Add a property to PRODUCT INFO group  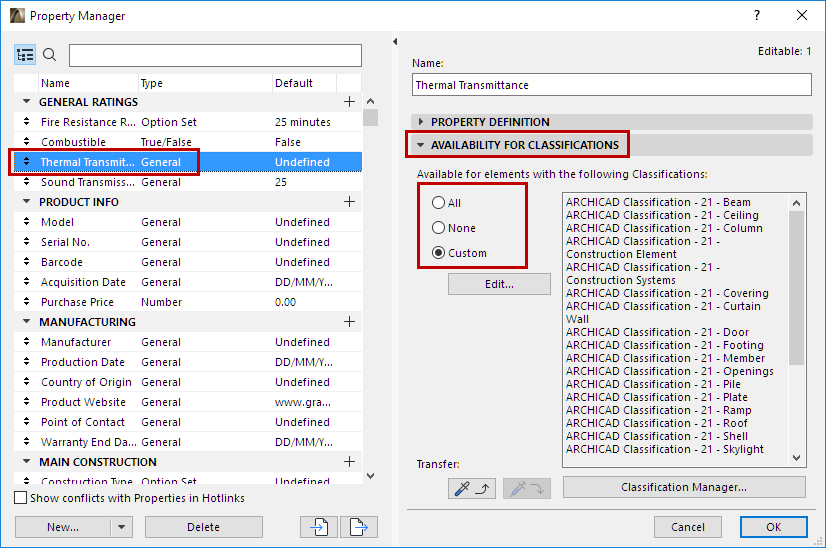[x=349, y=202]
